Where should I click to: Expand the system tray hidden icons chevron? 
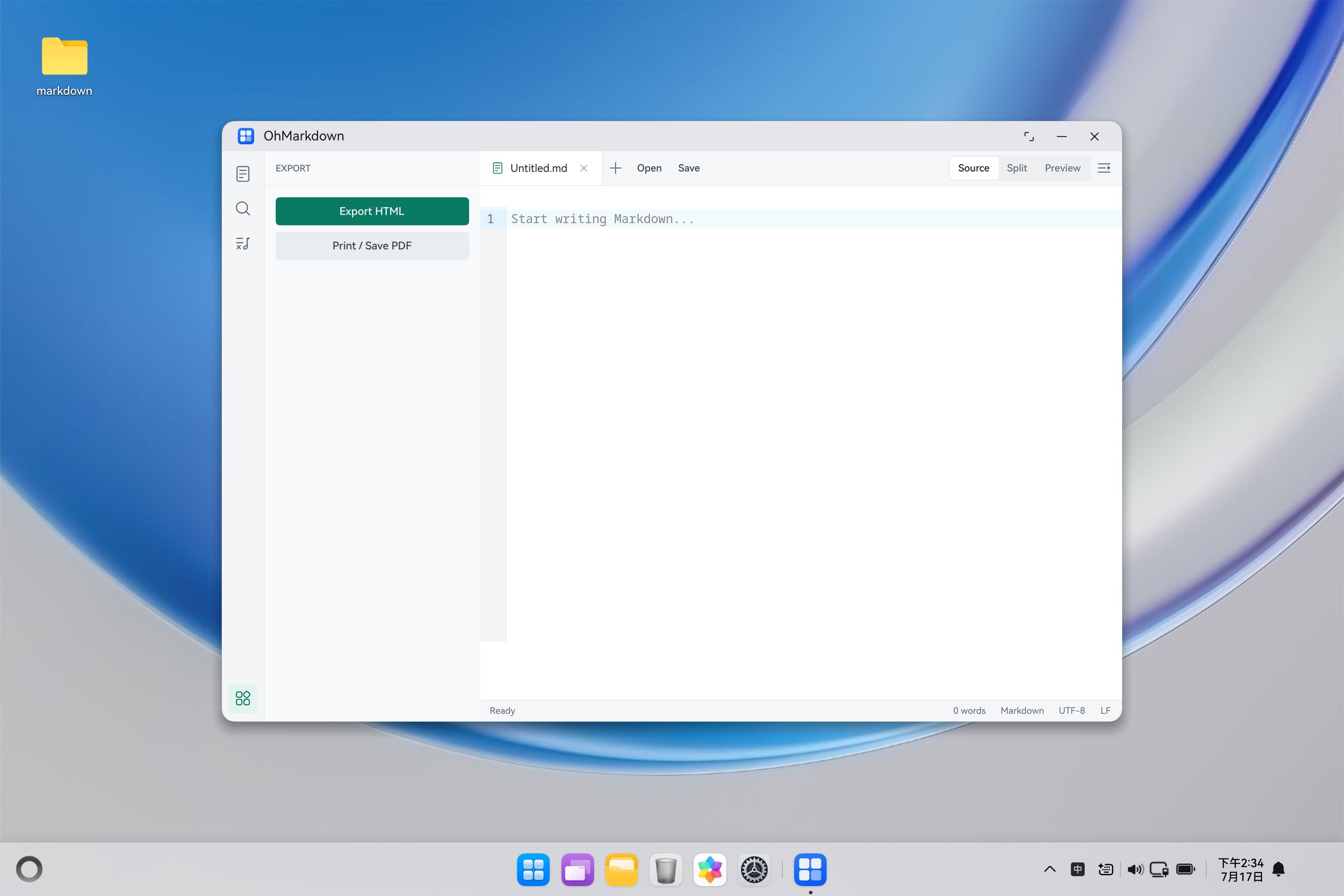click(1050, 869)
